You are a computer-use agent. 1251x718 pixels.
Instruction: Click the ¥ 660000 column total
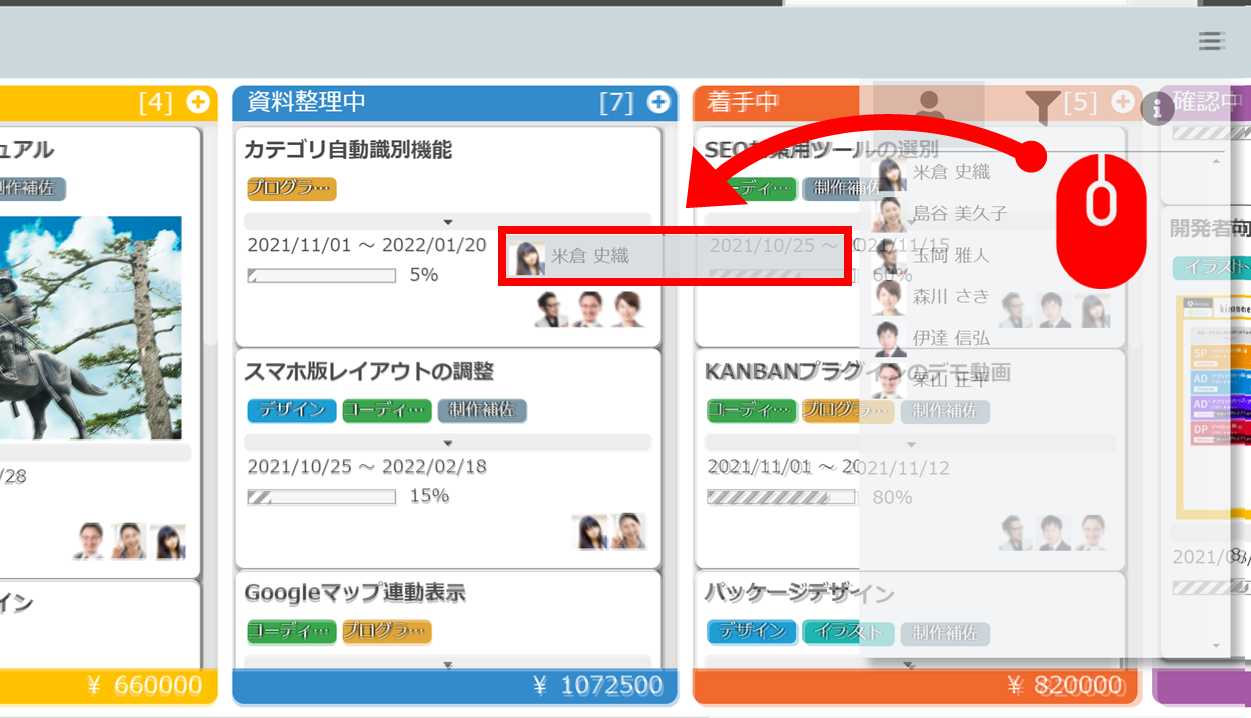[144, 685]
